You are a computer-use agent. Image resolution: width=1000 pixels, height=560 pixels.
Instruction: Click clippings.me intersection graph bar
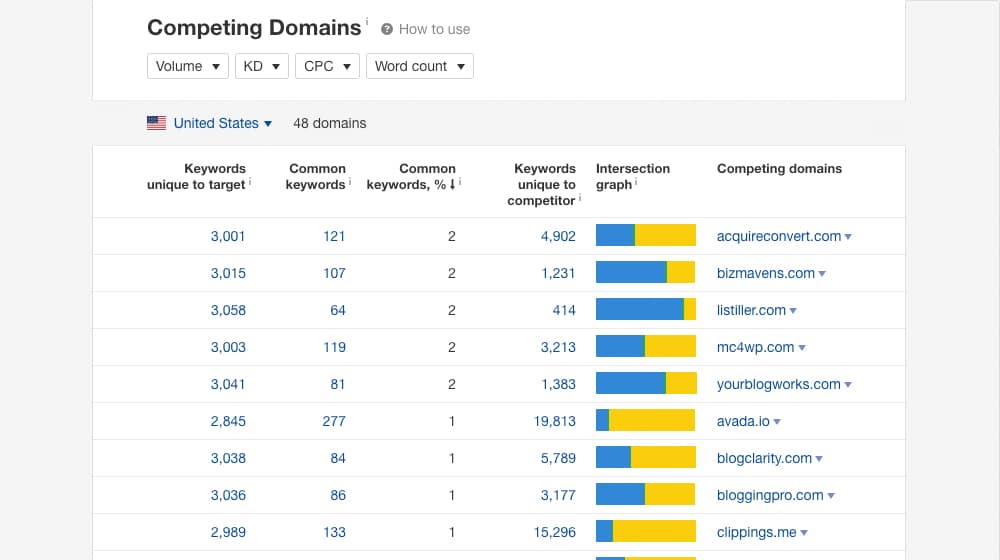click(646, 531)
